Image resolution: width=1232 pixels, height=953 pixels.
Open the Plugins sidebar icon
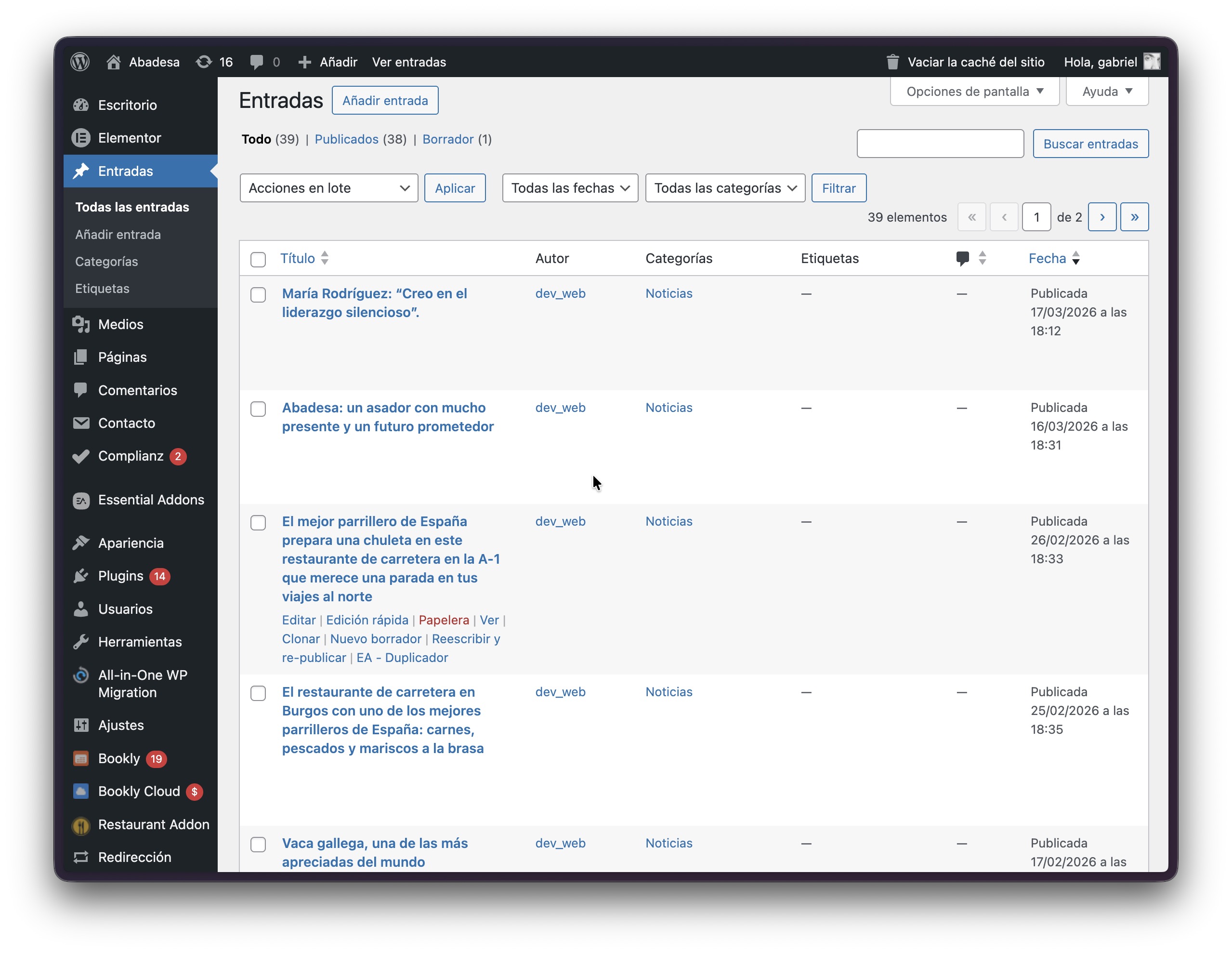click(x=81, y=576)
